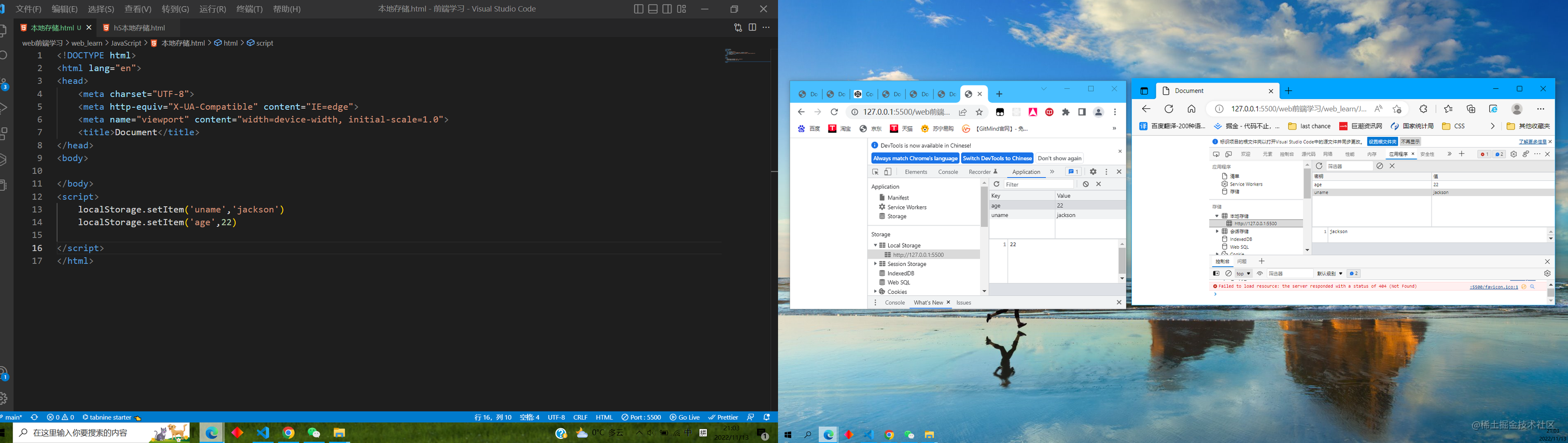
Task: Click the VS Code open changes icon
Action: pos(738,27)
